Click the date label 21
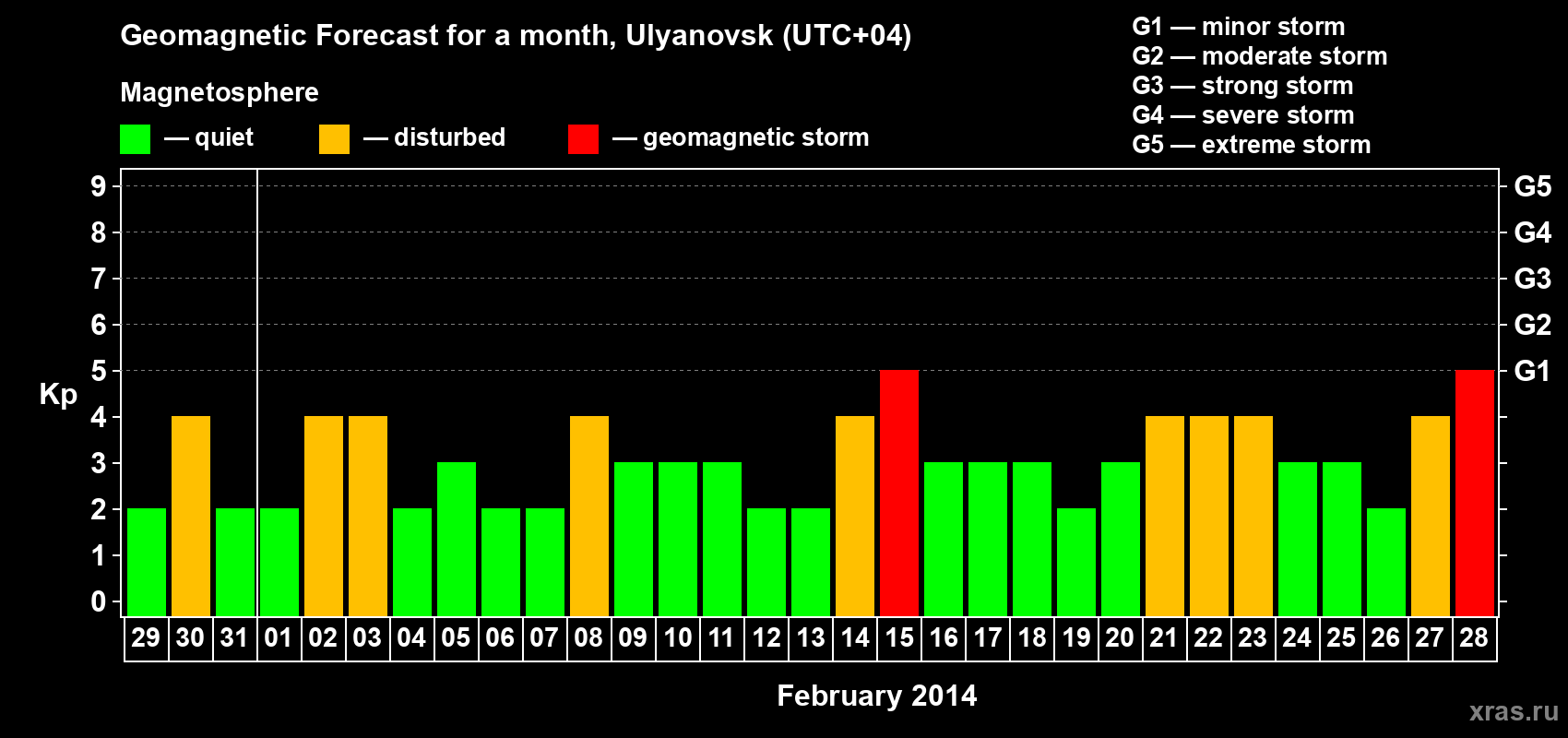Viewport: 1568px width, 738px height. click(x=1164, y=637)
